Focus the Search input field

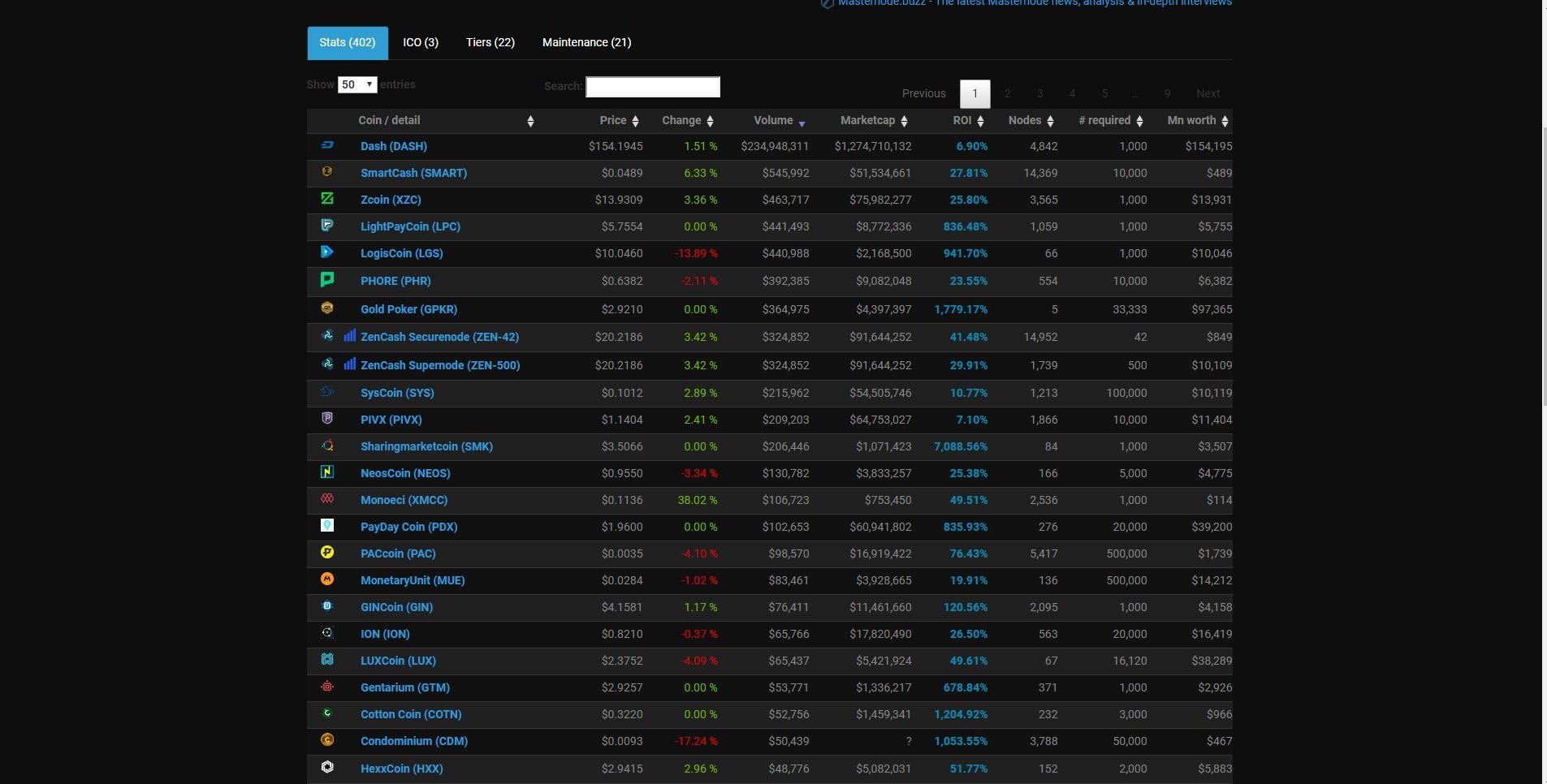[653, 87]
